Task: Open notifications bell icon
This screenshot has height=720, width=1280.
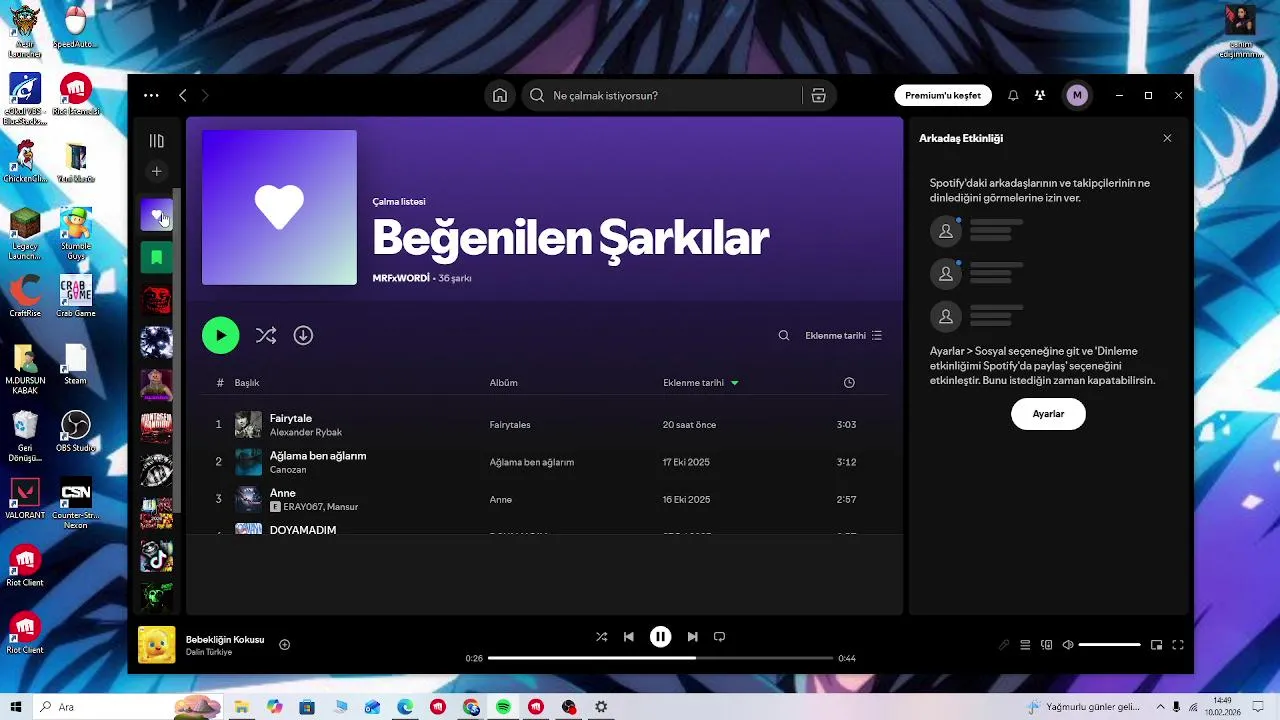Action: click(1013, 95)
